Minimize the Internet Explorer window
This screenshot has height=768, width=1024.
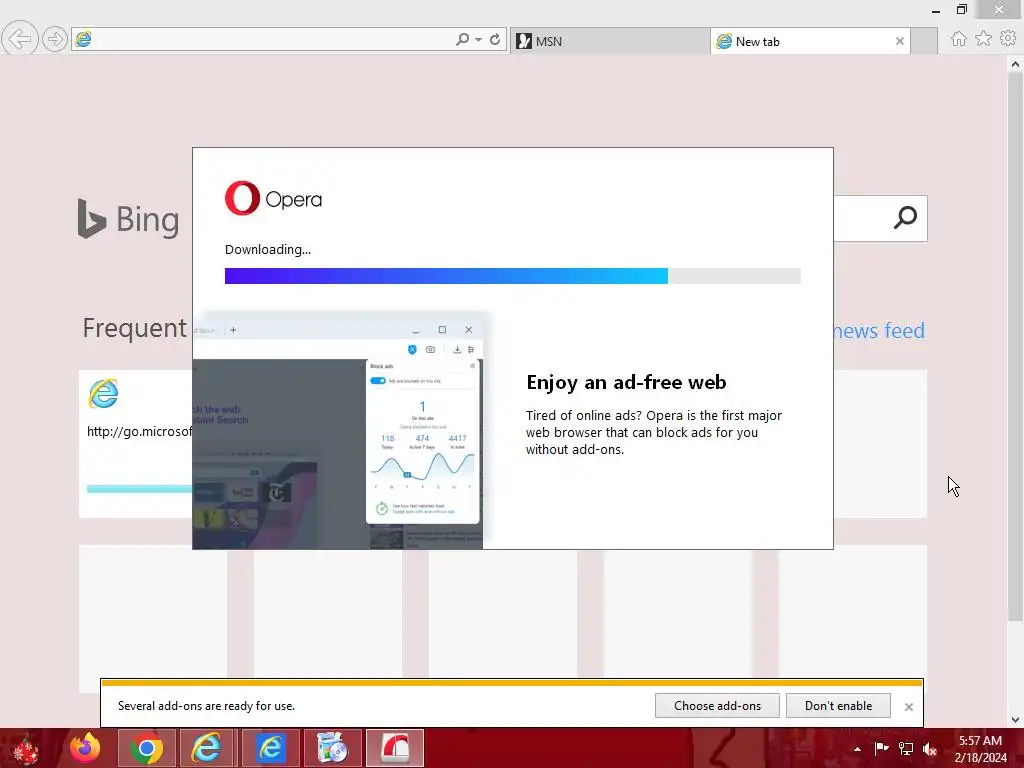(x=936, y=10)
